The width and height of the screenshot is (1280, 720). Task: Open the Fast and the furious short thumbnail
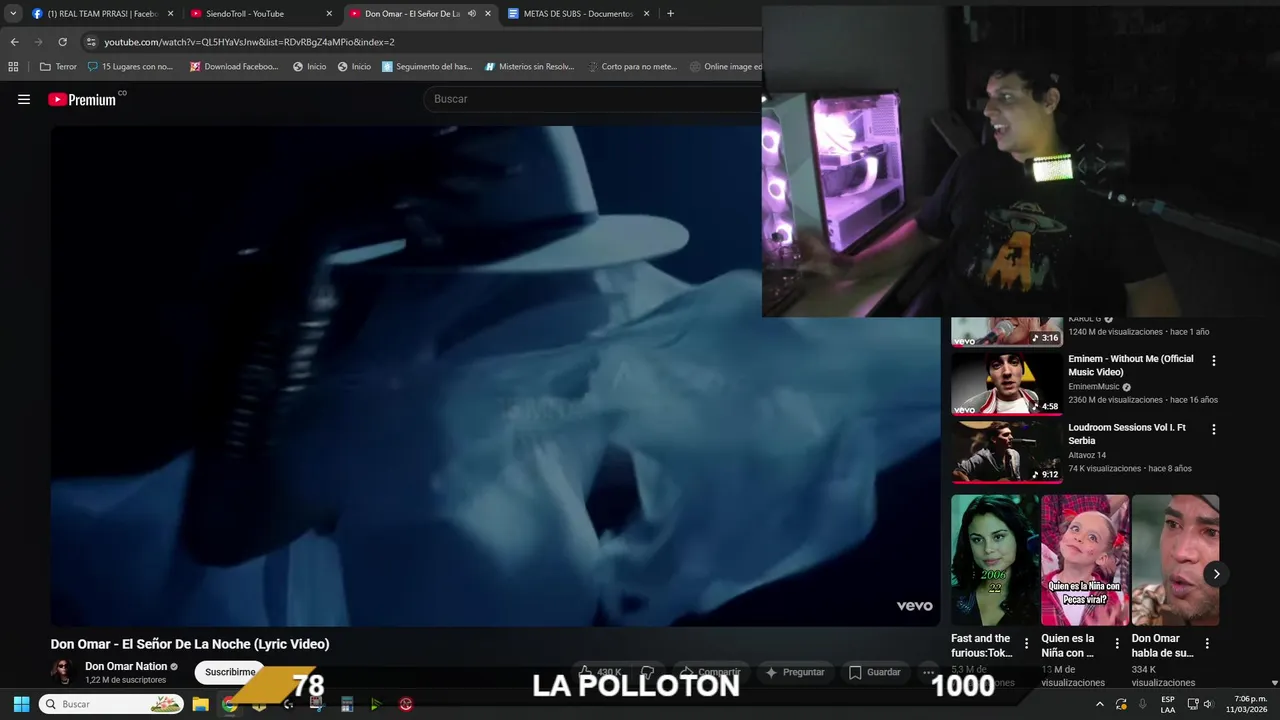(995, 560)
